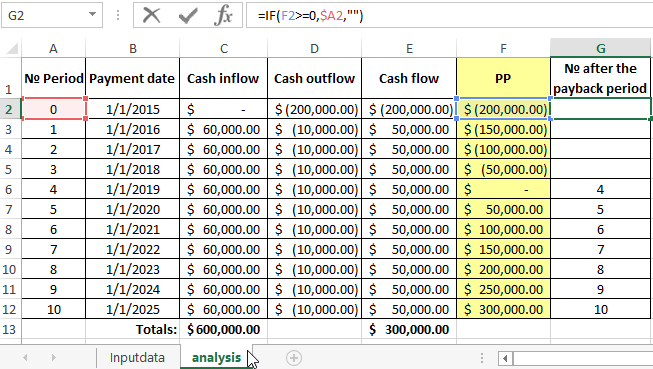
Task: Select column E header
Action: tap(409, 49)
